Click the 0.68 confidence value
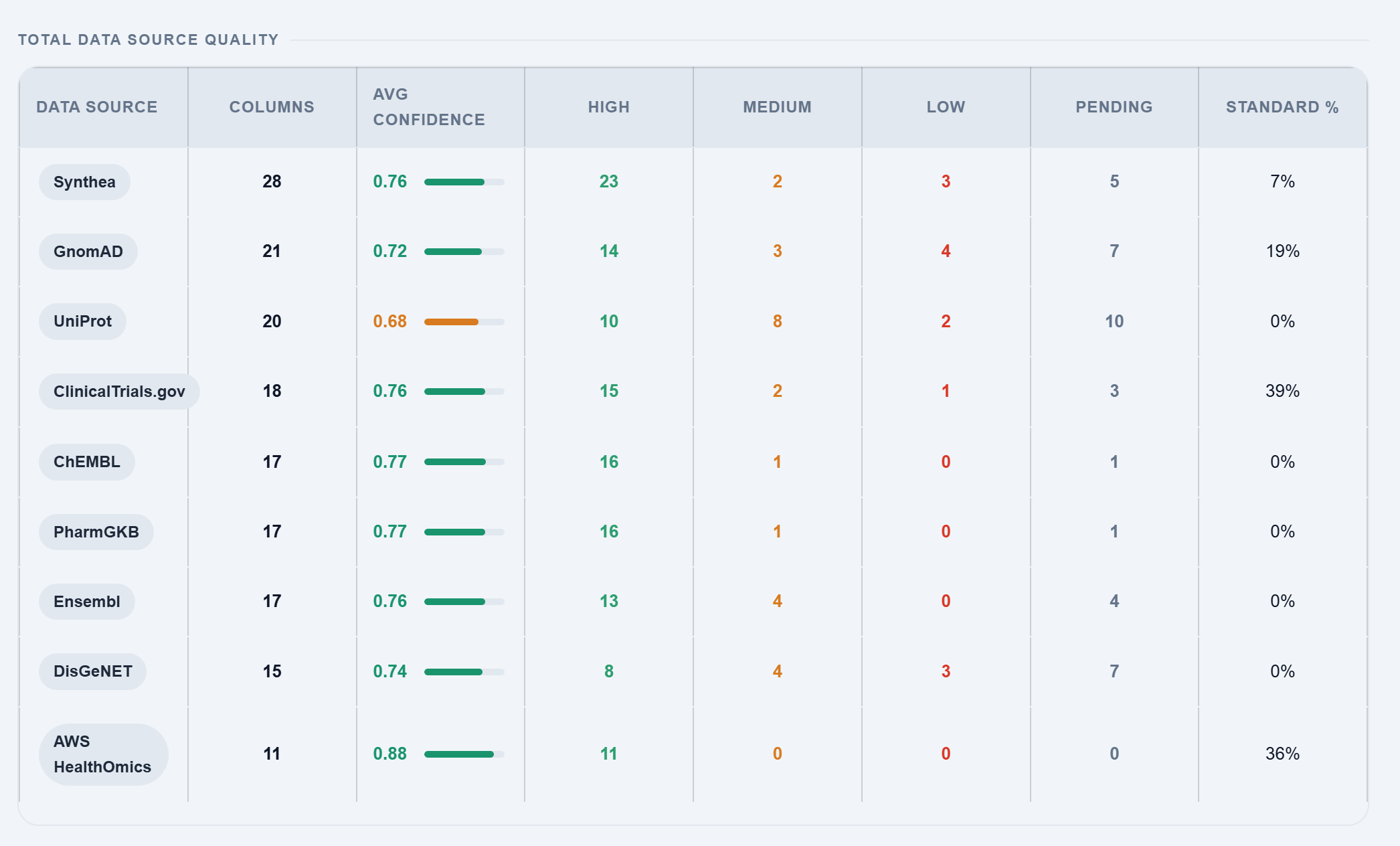Screen dimensions: 1400x846 [x=390, y=321]
